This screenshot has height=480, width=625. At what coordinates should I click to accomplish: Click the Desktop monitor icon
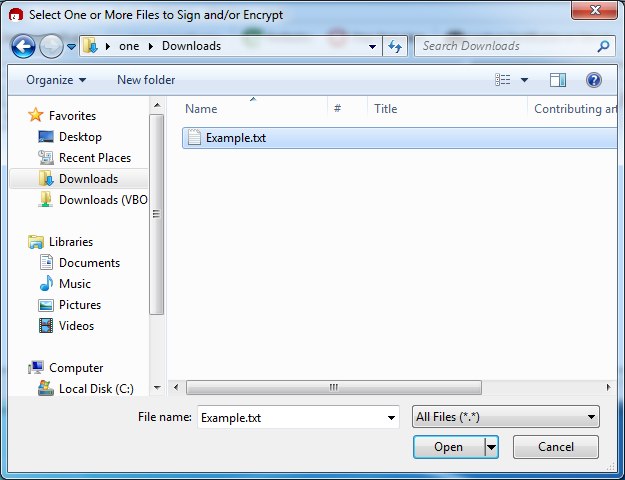(x=46, y=137)
